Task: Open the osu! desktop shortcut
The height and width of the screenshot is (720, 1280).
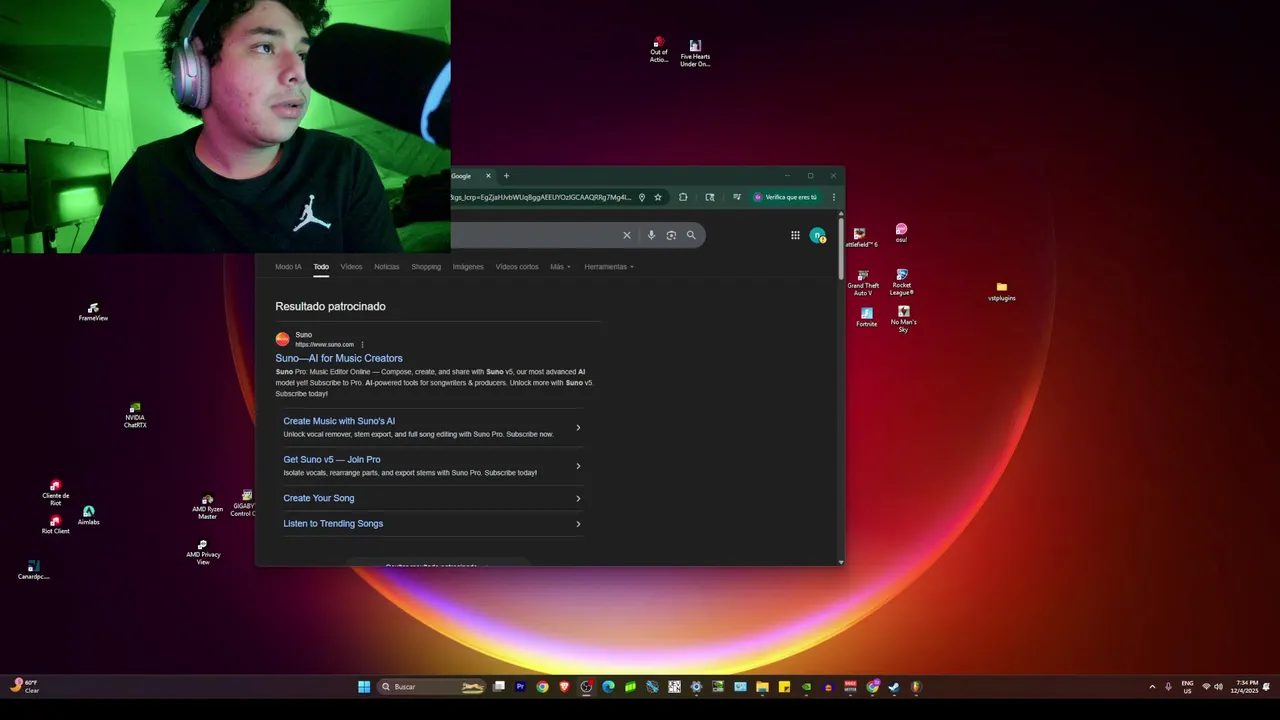Action: [901, 233]
